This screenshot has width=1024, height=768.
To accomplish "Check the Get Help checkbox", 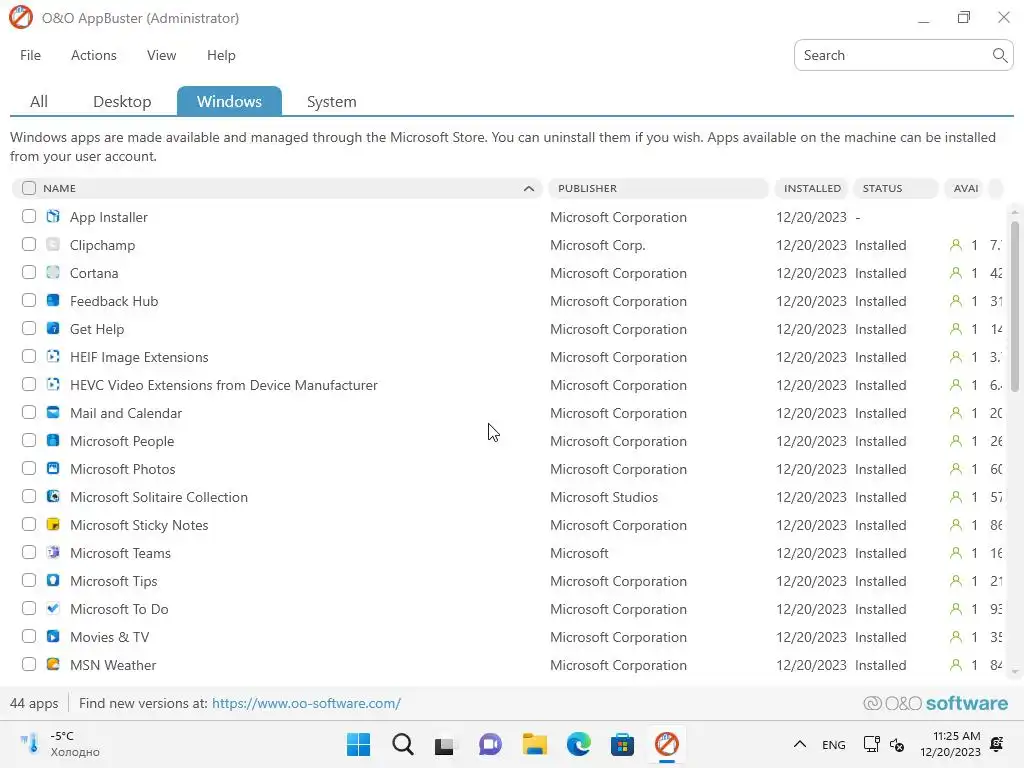I will tap(29, 328).
